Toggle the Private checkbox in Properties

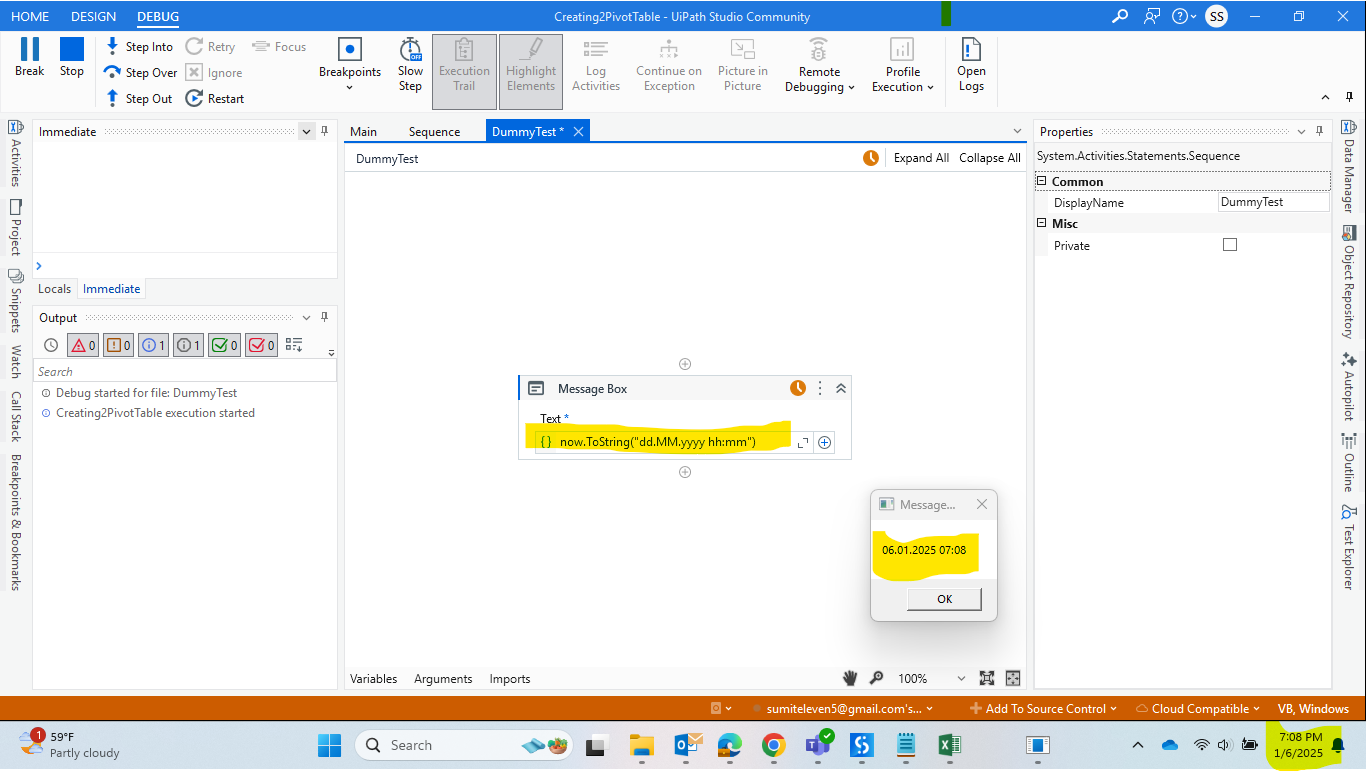(x=1230, y=245)
